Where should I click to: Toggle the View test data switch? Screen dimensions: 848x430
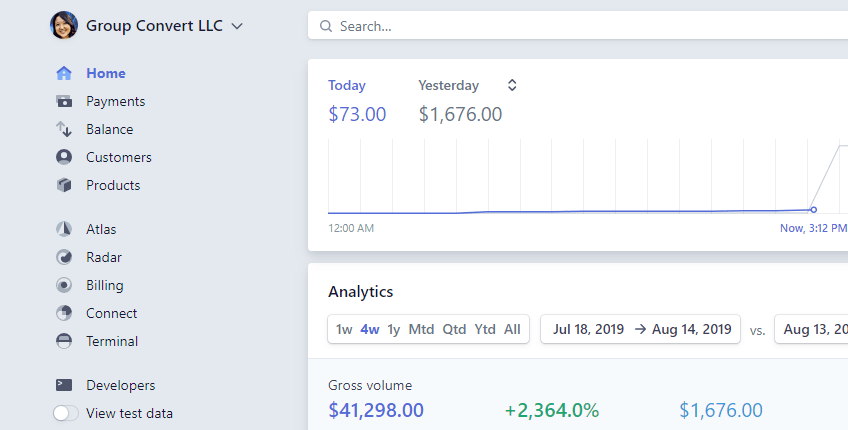click(65, 413)
